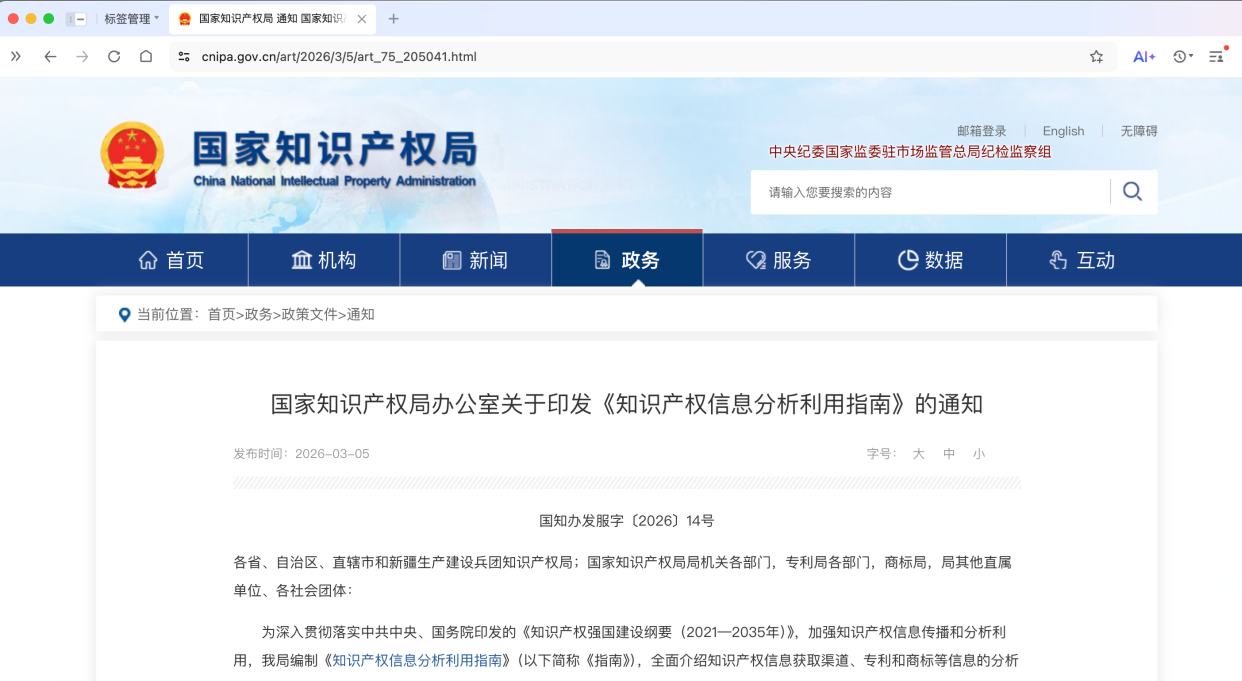Viewport: 1242px width, 681px height.
Task: Open the AI+ assistant in the toolbar
Action: [1143, 57]
